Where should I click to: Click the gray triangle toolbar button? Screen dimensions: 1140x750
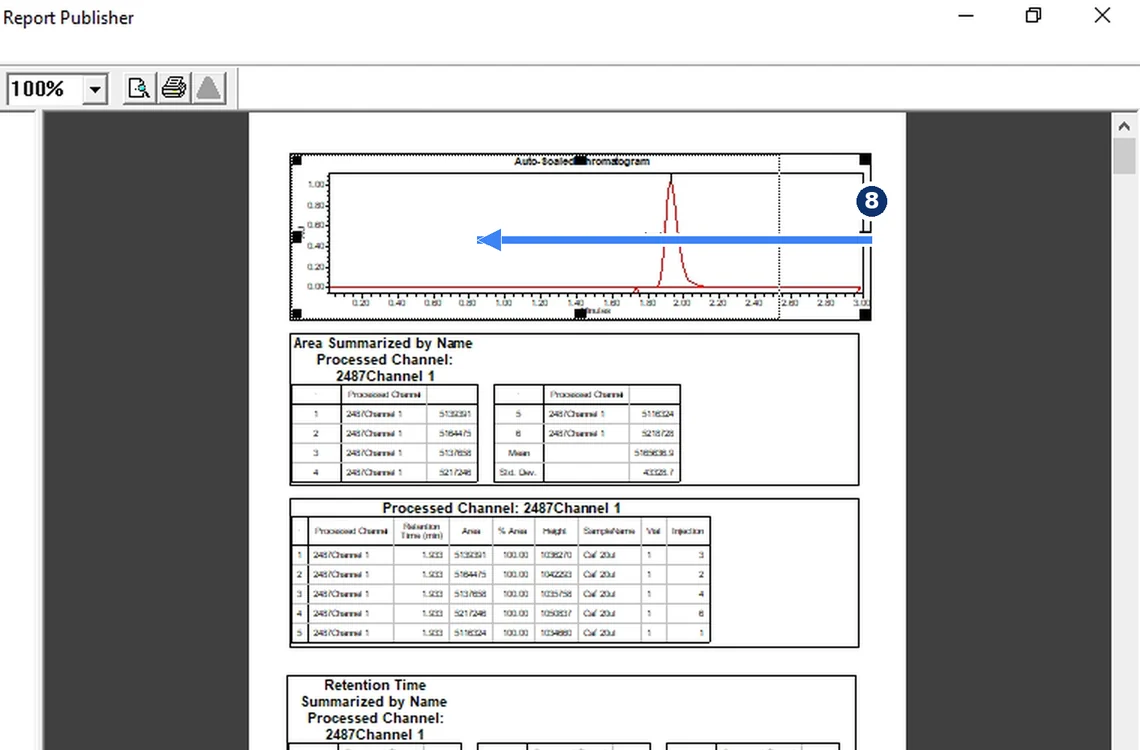[209, 89]
